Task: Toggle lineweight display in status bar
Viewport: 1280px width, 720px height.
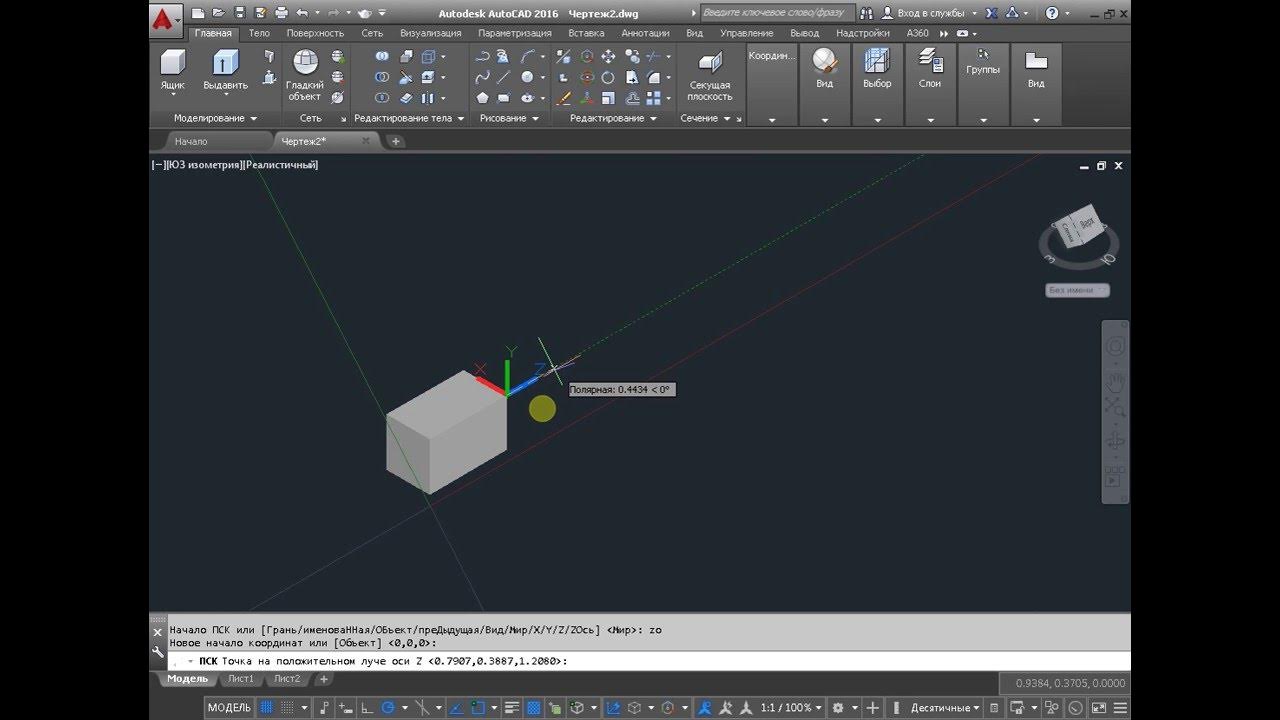Action: click(x=512, y=708)
